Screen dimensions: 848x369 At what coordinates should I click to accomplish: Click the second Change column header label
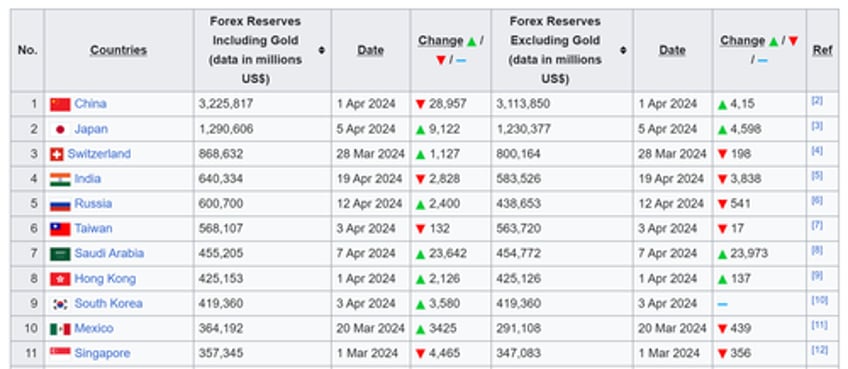pyautogui.click(x=743, y=41)
